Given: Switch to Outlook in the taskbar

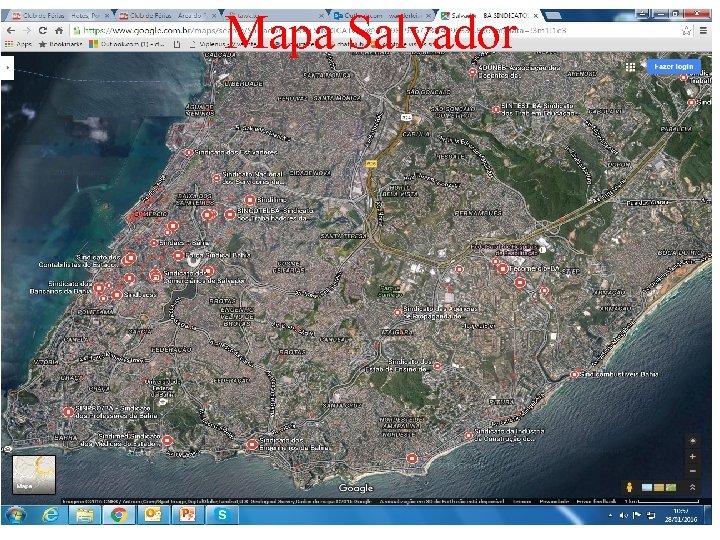Looking at the screenshot, I should point(153,515).
